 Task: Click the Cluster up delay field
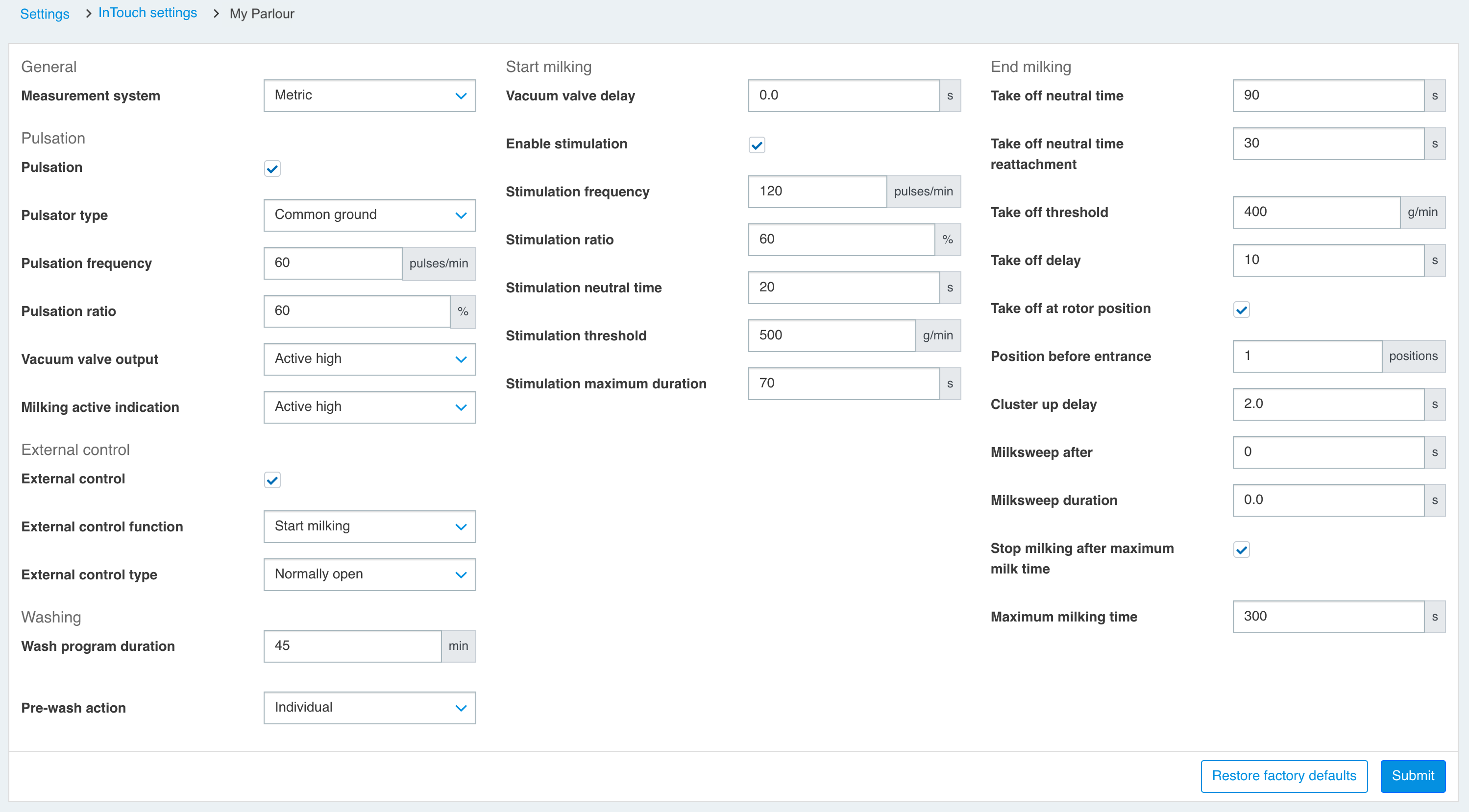pos(1329,404)
